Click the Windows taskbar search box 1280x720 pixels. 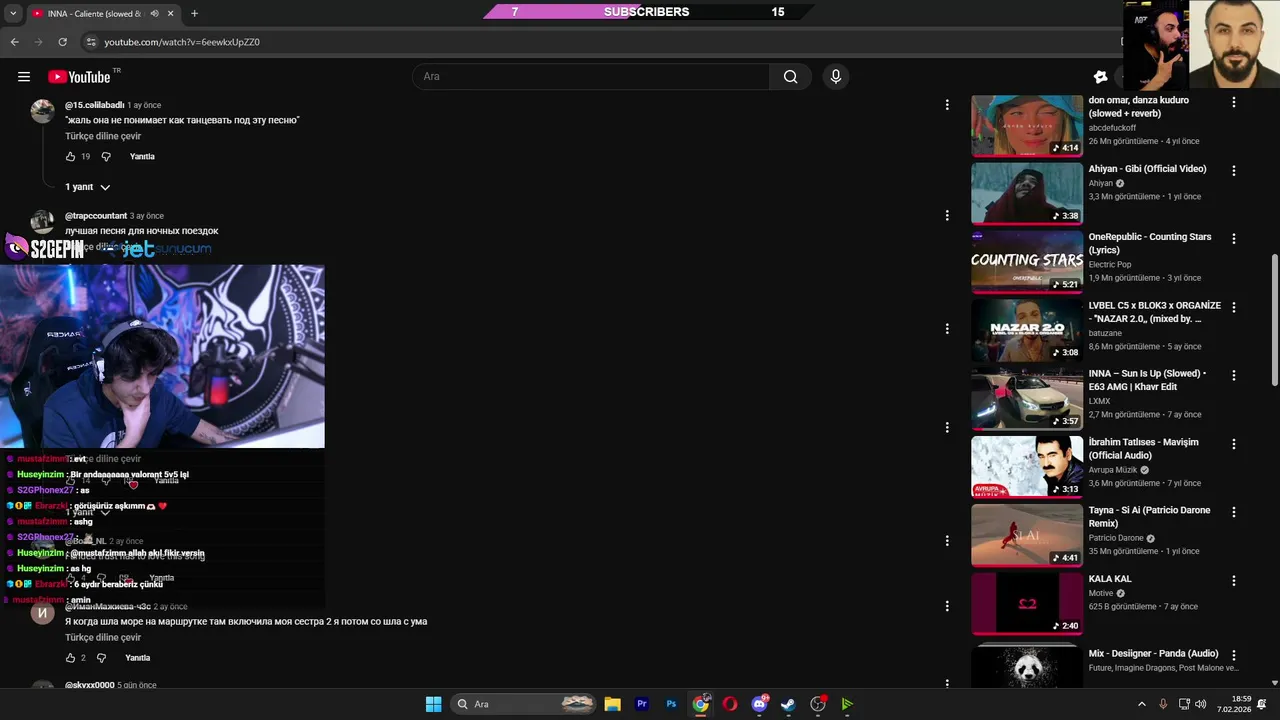(524, 704)
